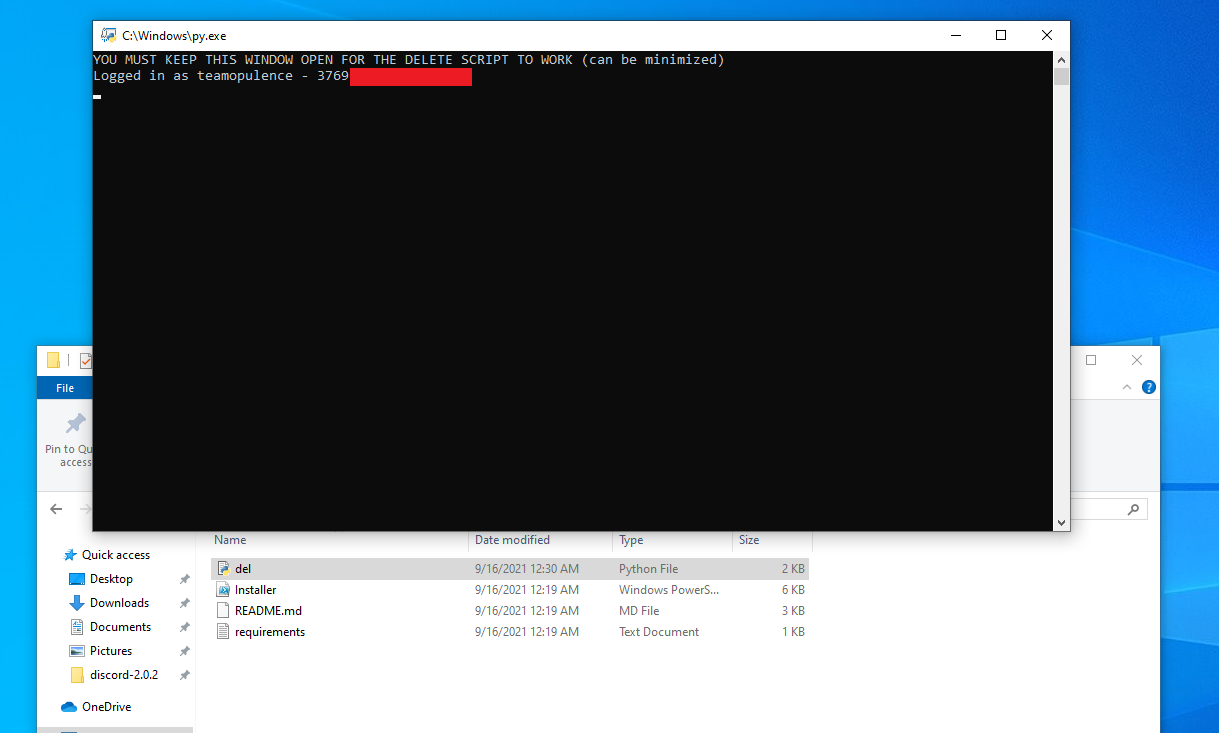Image resolution: width=1219 pixels, height=733 pixels.
Task: Click the Properties checkmark quick-access icon
Action: coord(86,360)
